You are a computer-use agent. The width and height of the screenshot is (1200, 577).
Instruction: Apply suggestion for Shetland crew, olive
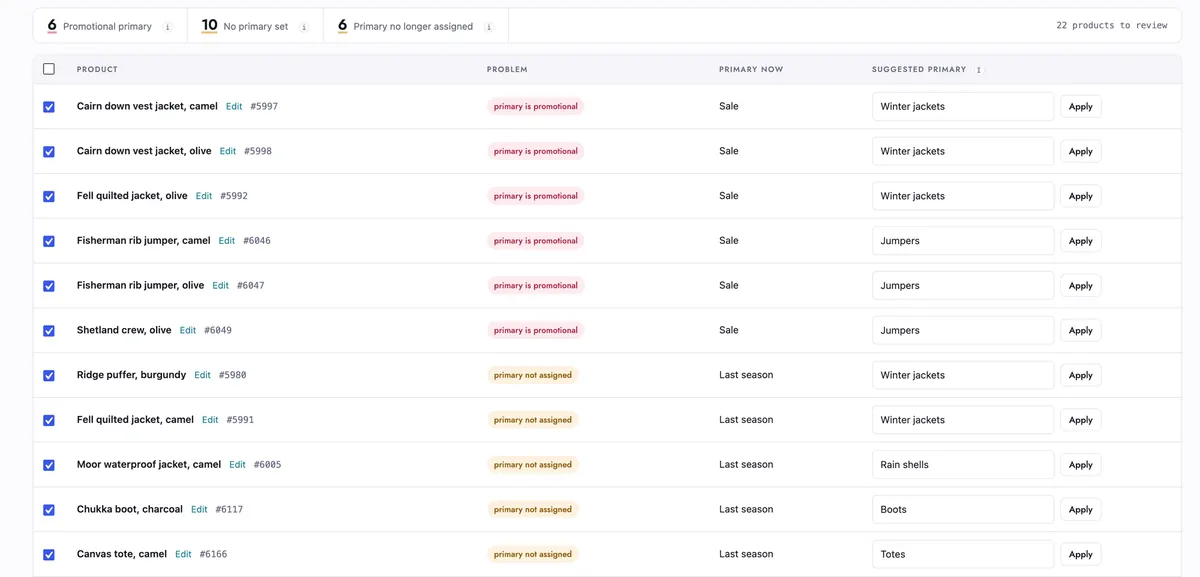point(1081,331)
